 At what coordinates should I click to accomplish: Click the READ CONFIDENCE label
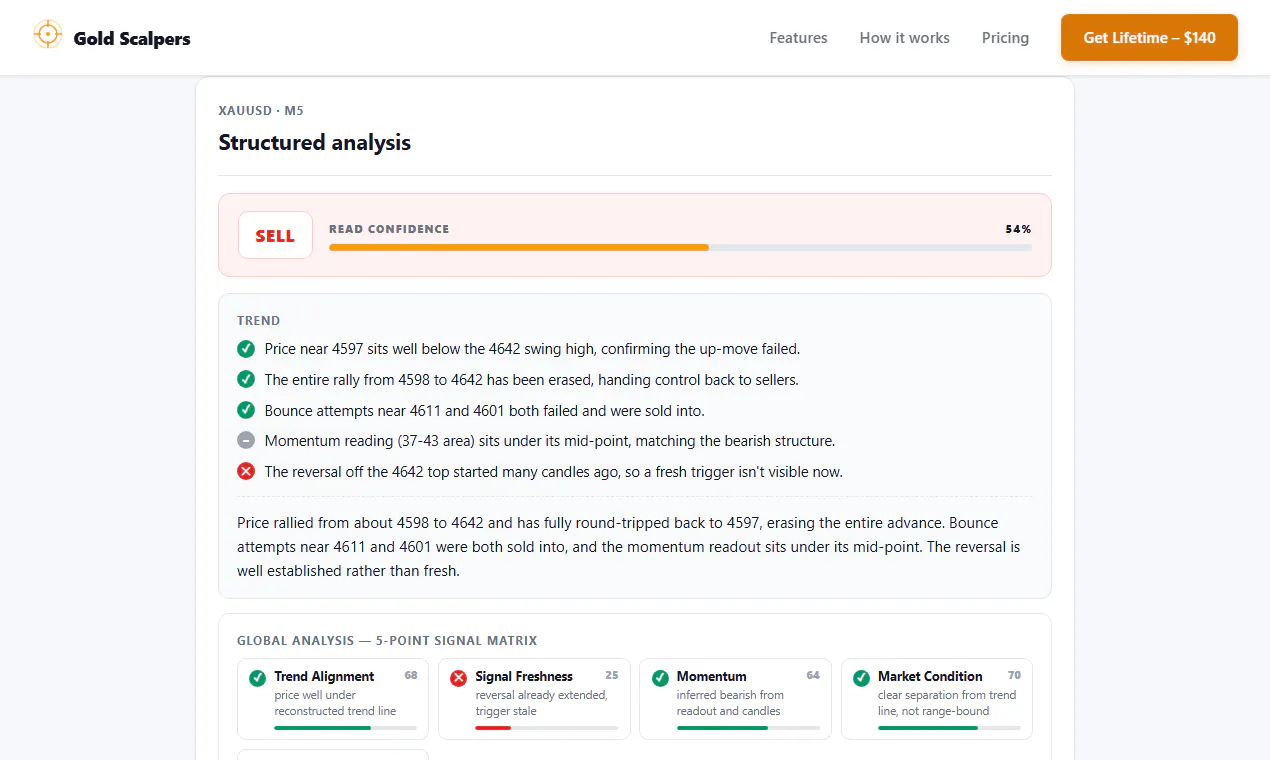coord(389,229)
